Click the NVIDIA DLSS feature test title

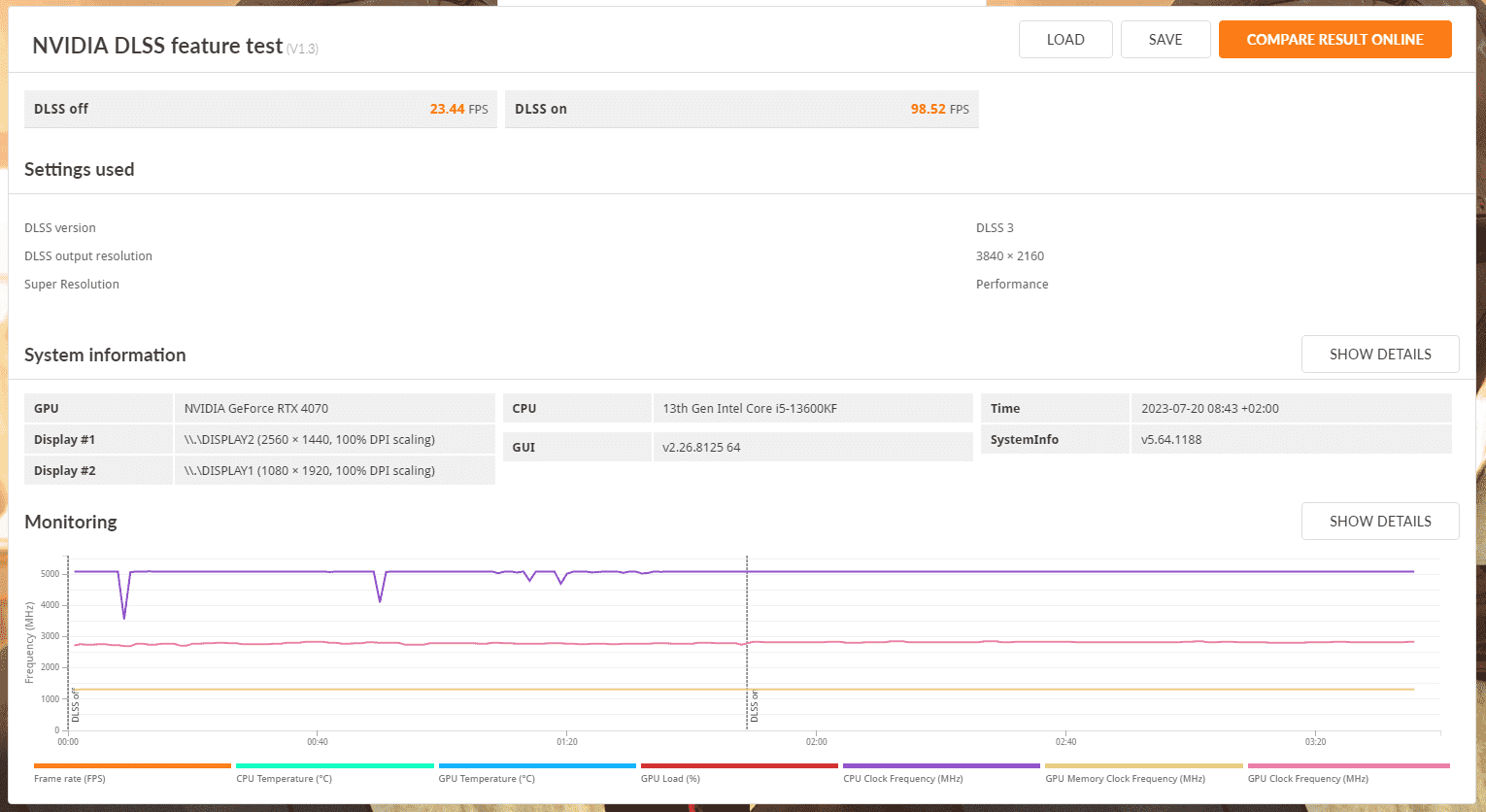(x=157, y=46)
